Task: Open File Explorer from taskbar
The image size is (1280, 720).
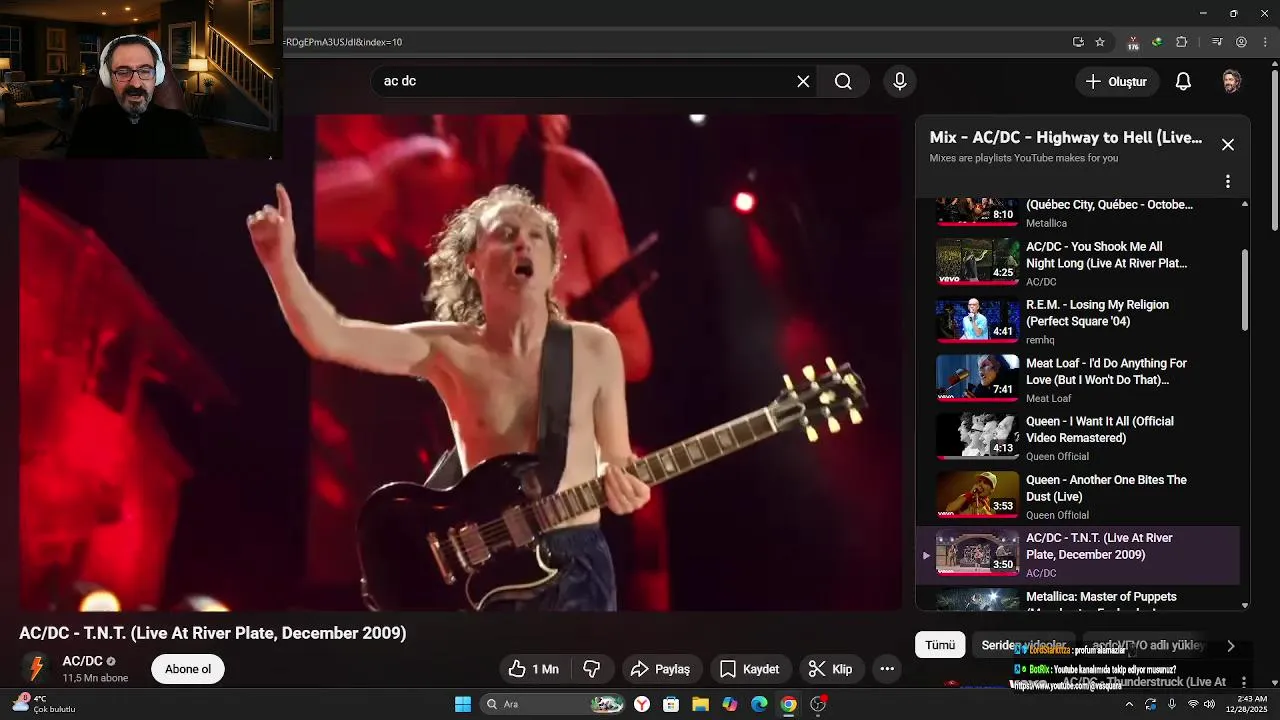Action: [x=700, y=704]
